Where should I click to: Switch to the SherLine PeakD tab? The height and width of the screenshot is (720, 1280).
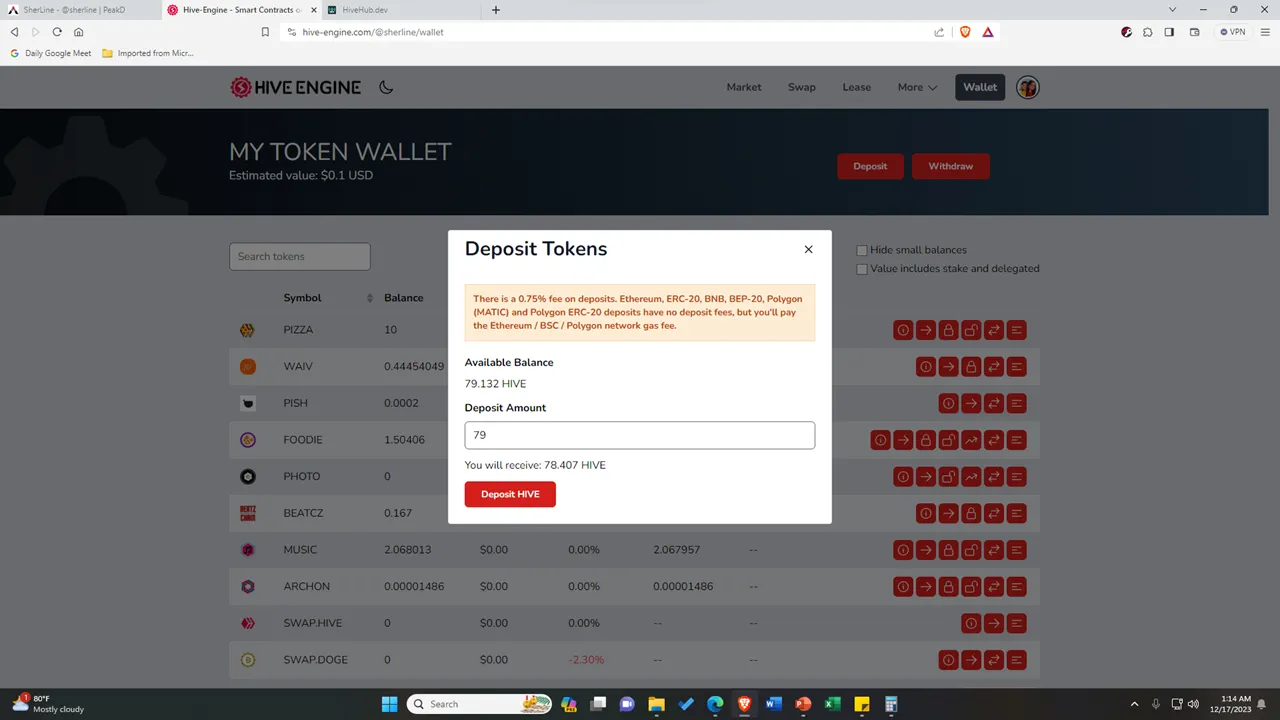[x=78, y=10]
